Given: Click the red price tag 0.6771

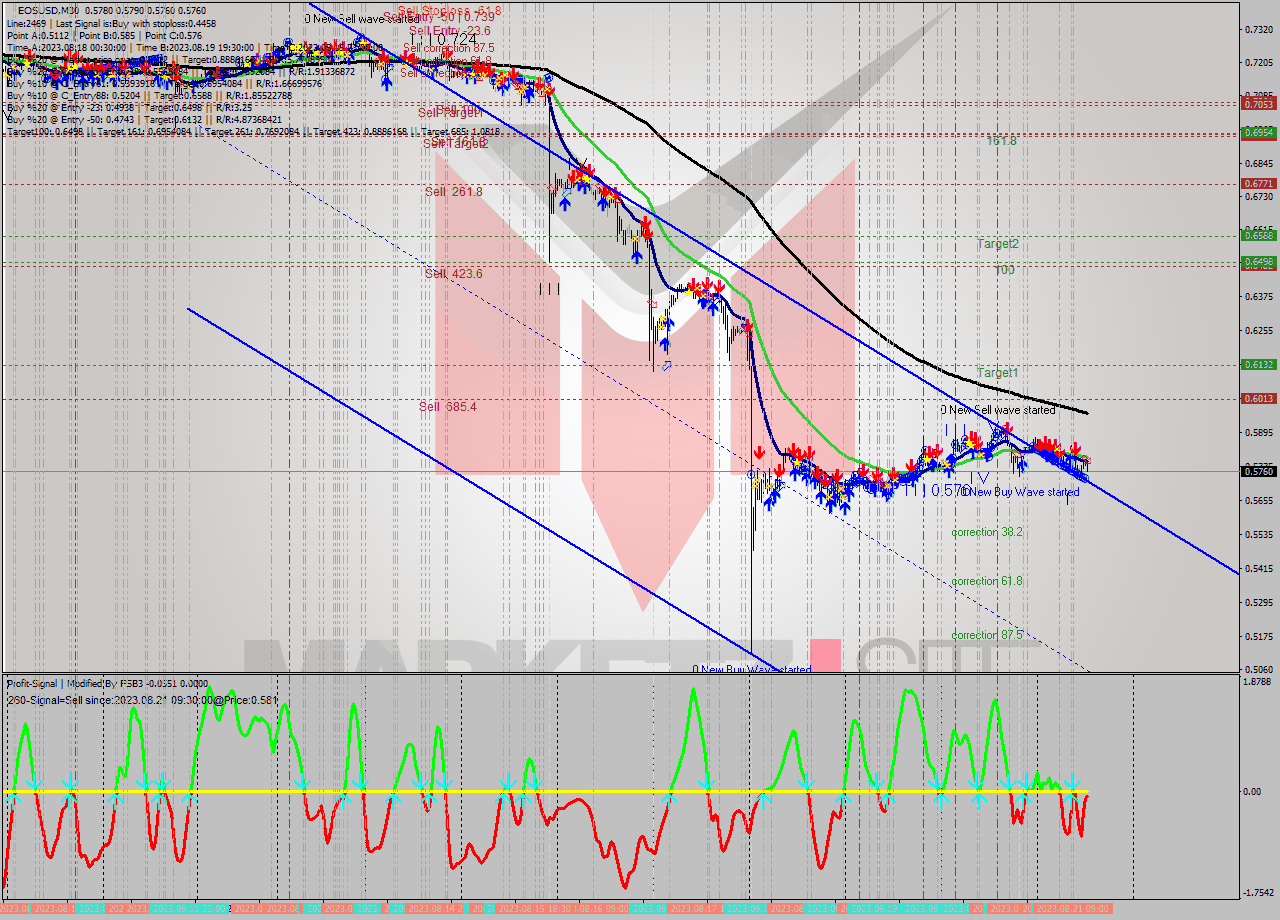Looking at the screenshot, I should coord(1257,184).
